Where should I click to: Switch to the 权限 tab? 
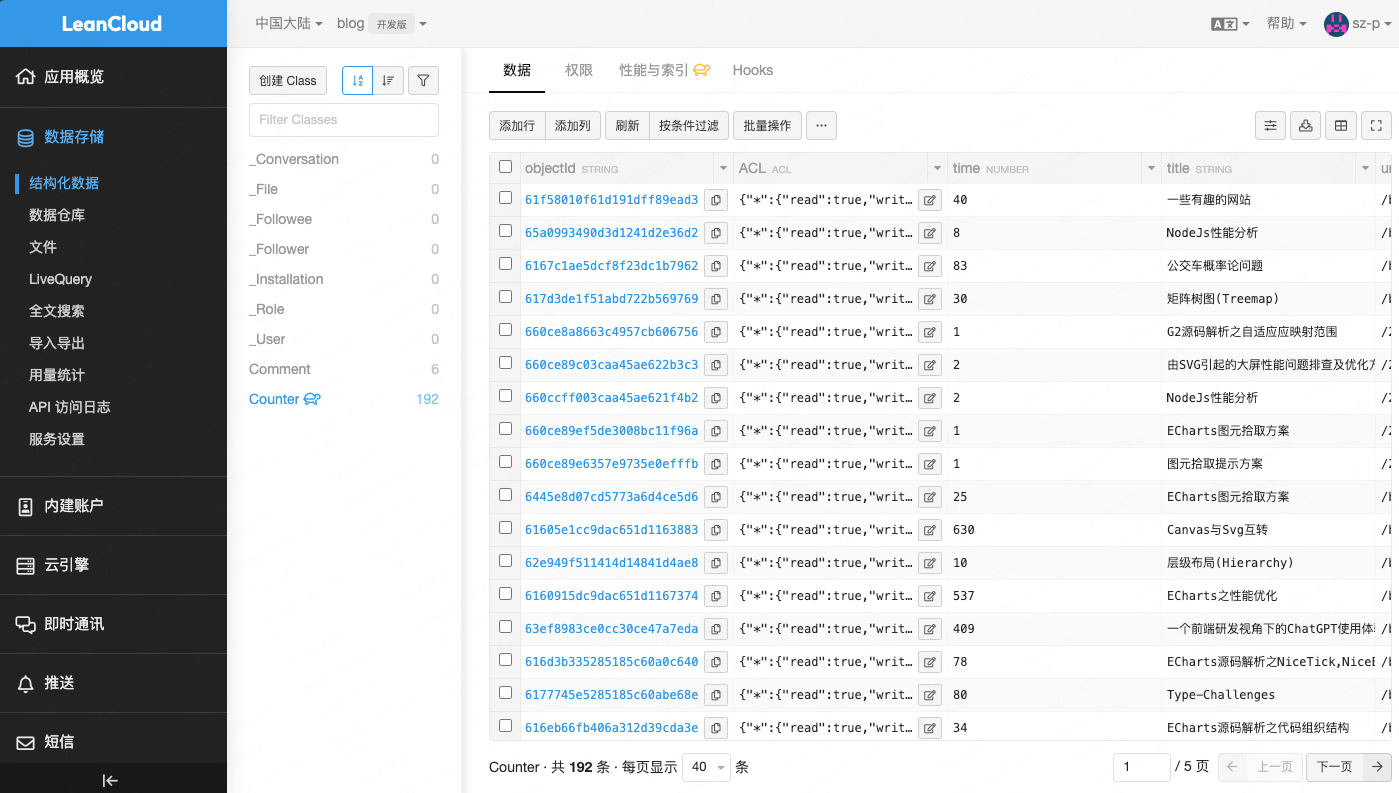point(579,70)
